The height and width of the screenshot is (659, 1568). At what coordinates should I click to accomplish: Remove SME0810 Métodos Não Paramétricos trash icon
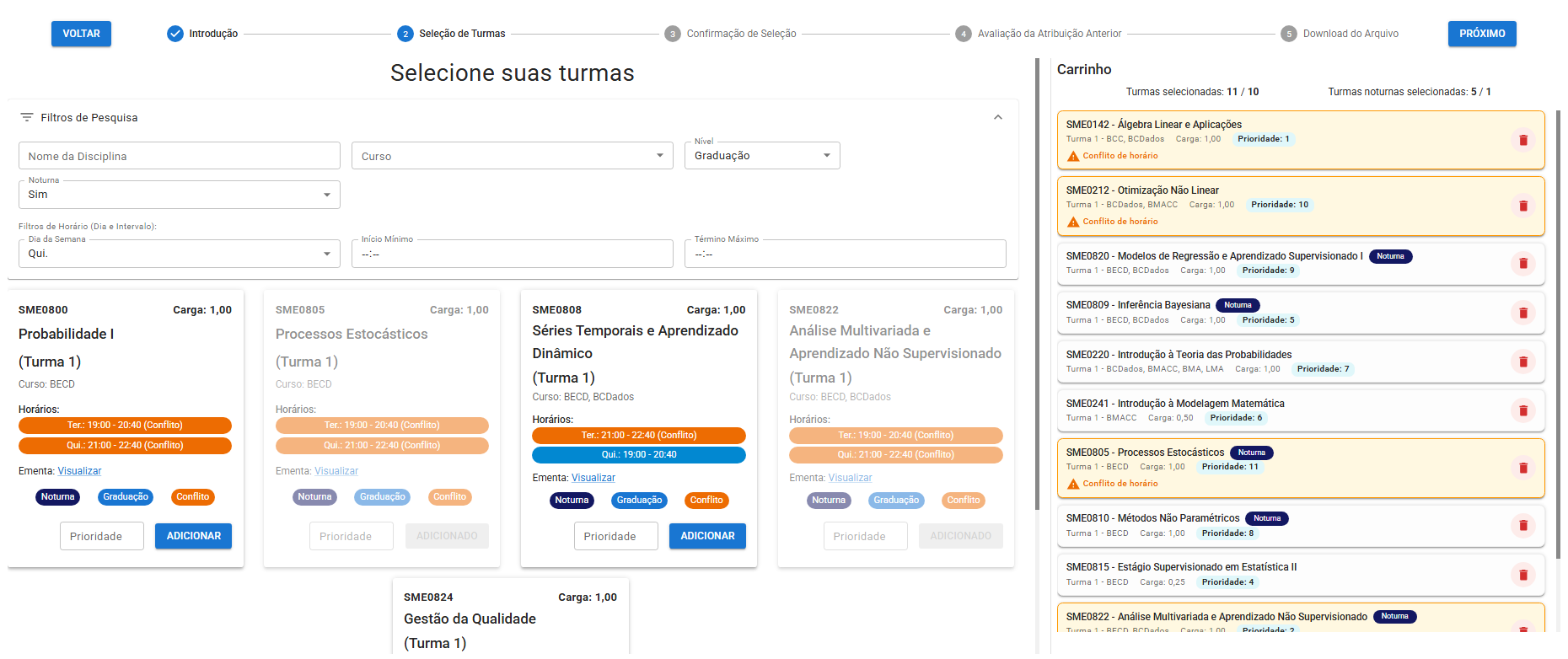[1522, 526]
